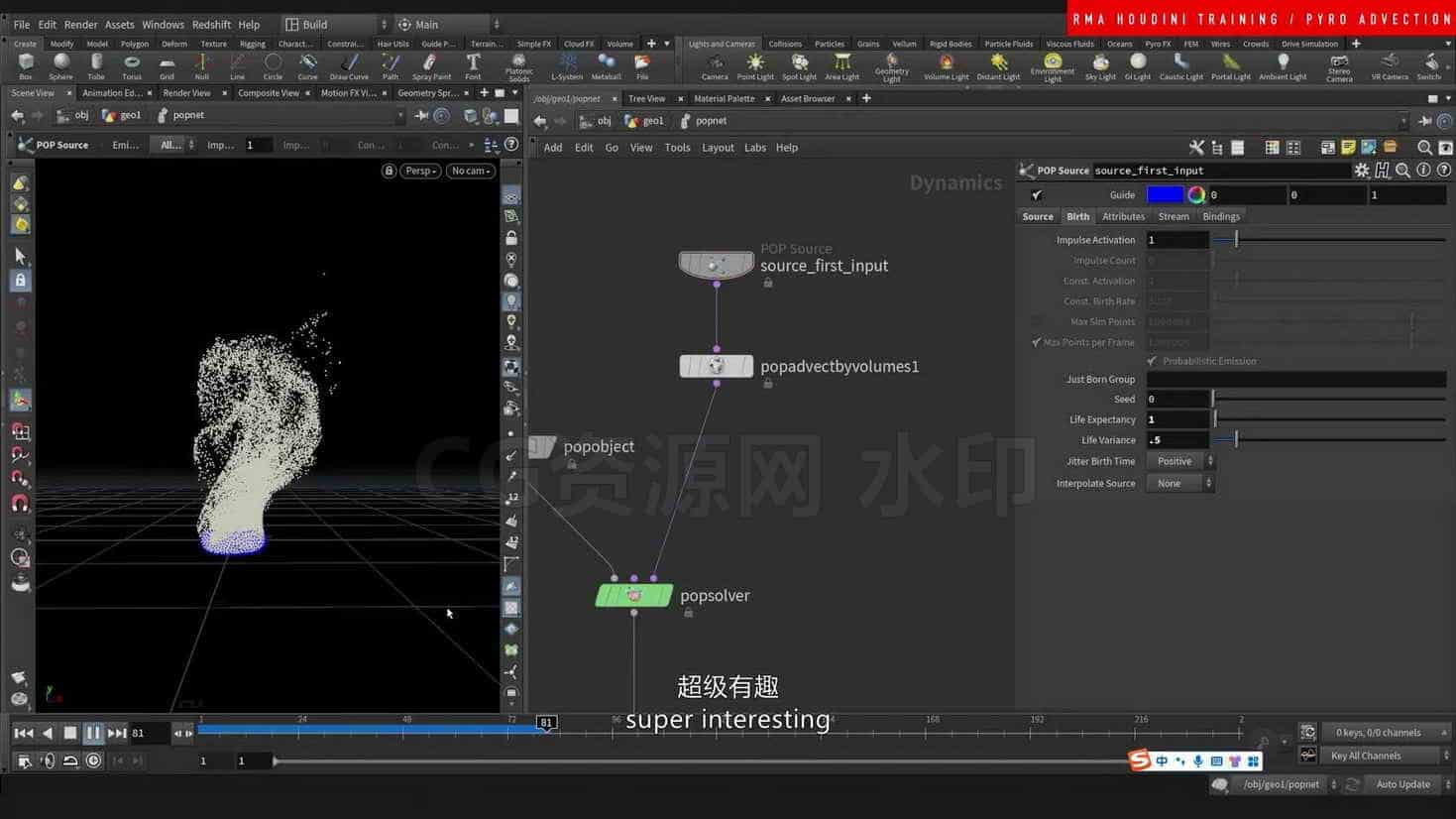Create a Sky Light
This screenshot has height=819, width=1456.
pos(1100,66)
